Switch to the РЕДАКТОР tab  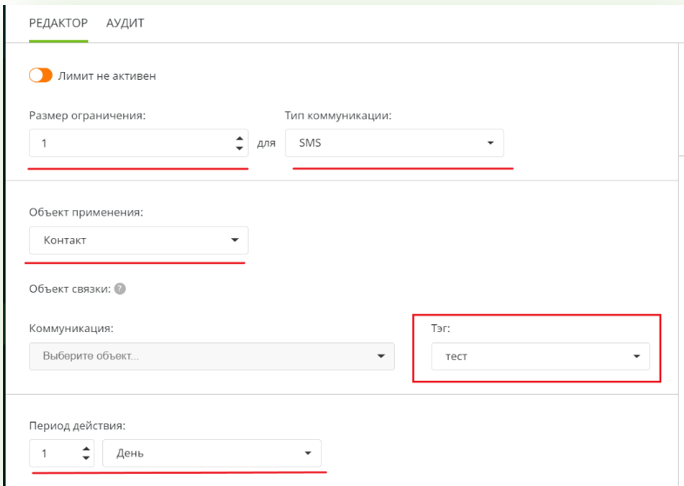pos(58,23)
